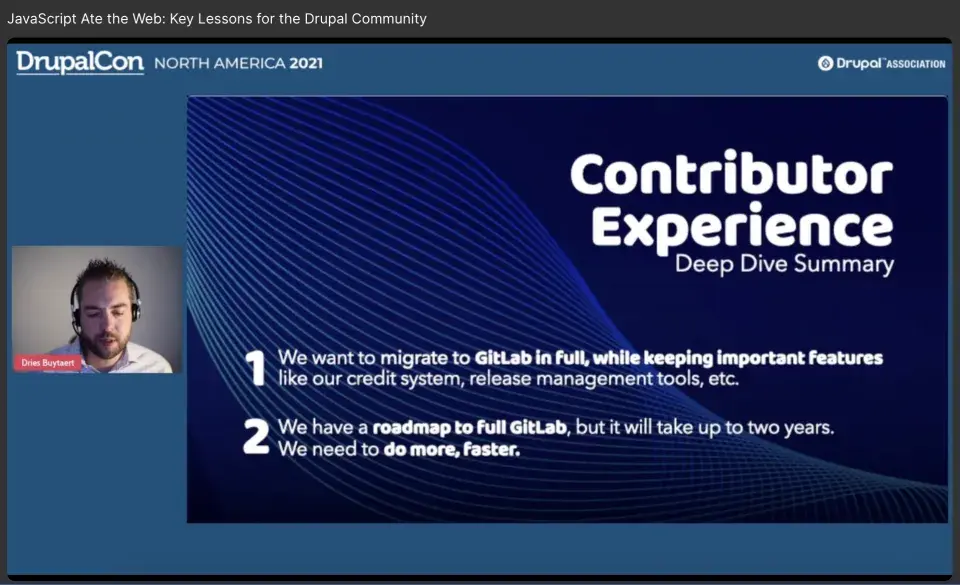960x585 pixels.
Task: Click the video title 'JavaScript Ate the Web'
Action: click(217, 18)
